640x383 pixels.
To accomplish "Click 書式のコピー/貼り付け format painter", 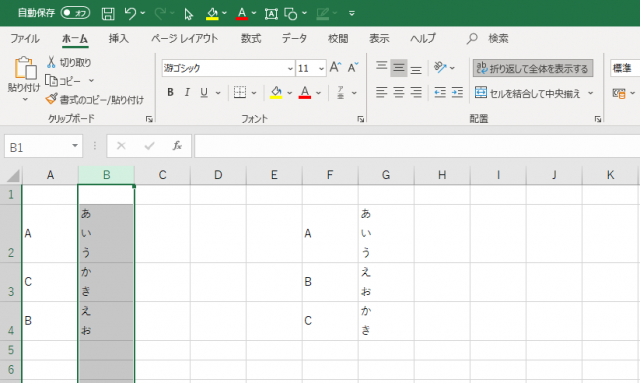I will pos(95,100).
